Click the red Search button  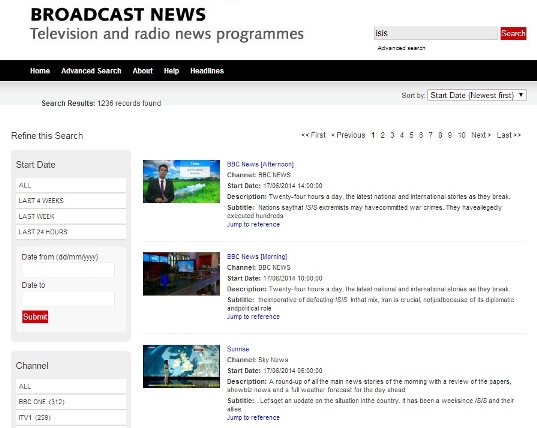pyautogui.click(x=513, y=34)
